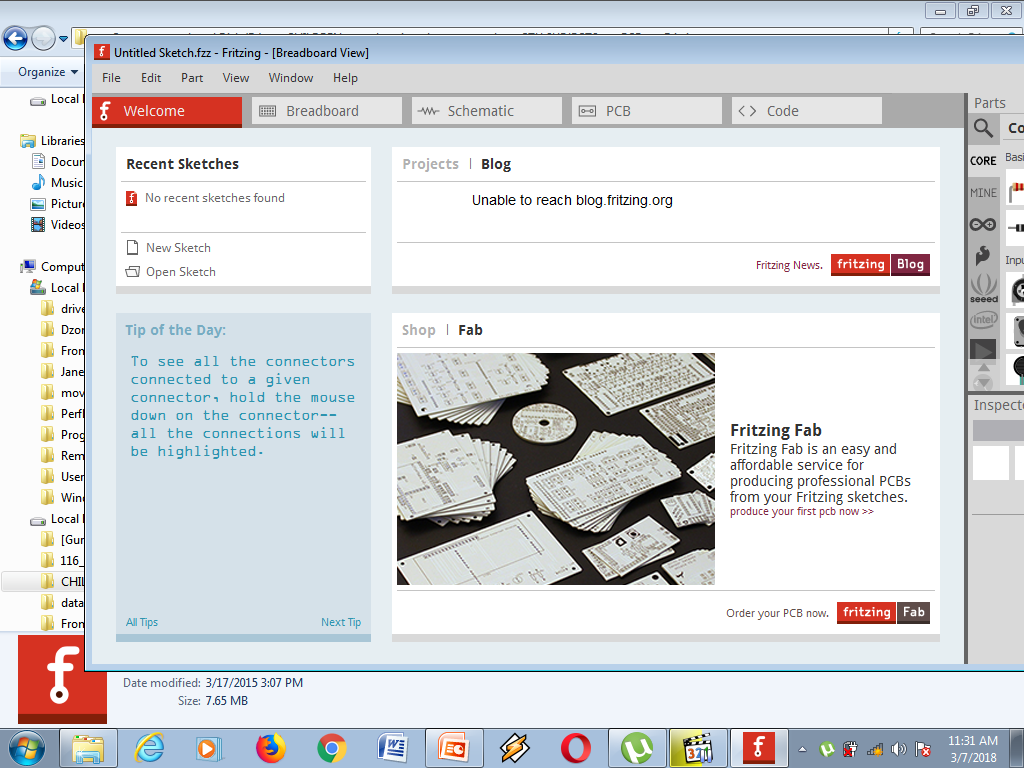Open the network signal tray icon
This screenshot has width=1024, height=768.
874,749
